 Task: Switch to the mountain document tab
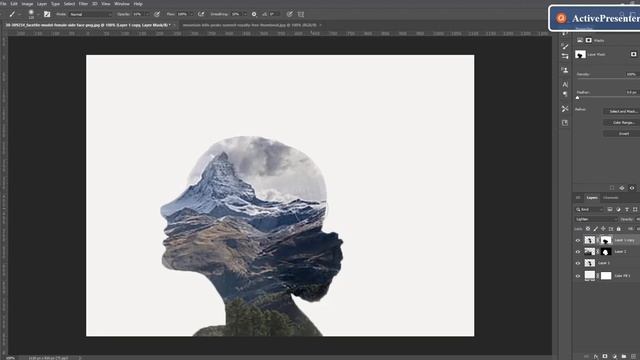click(x=250, y=25)
